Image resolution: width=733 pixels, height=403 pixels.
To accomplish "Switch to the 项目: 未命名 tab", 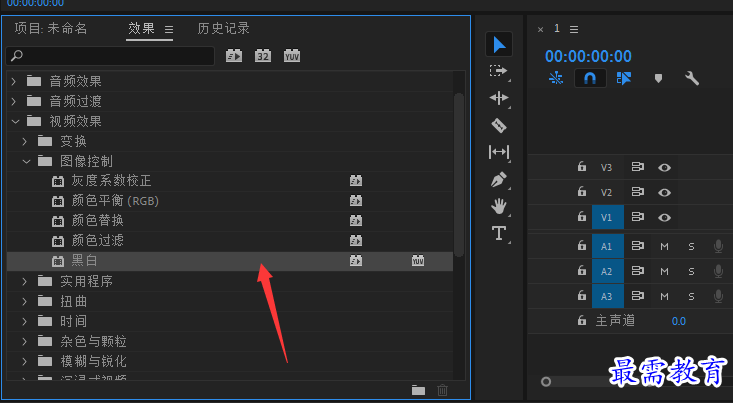I will coord(50,29).
